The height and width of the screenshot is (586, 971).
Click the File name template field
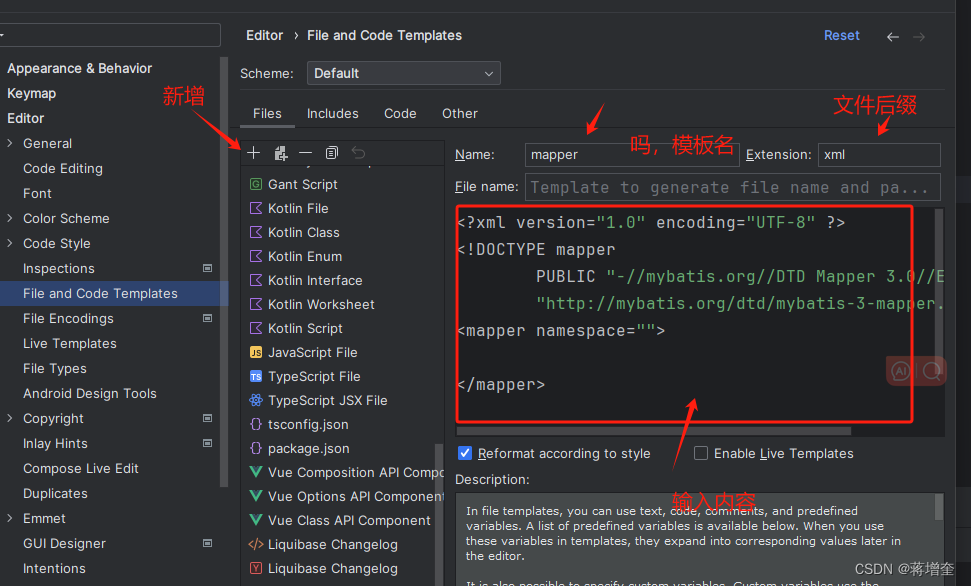coord(733,187)
